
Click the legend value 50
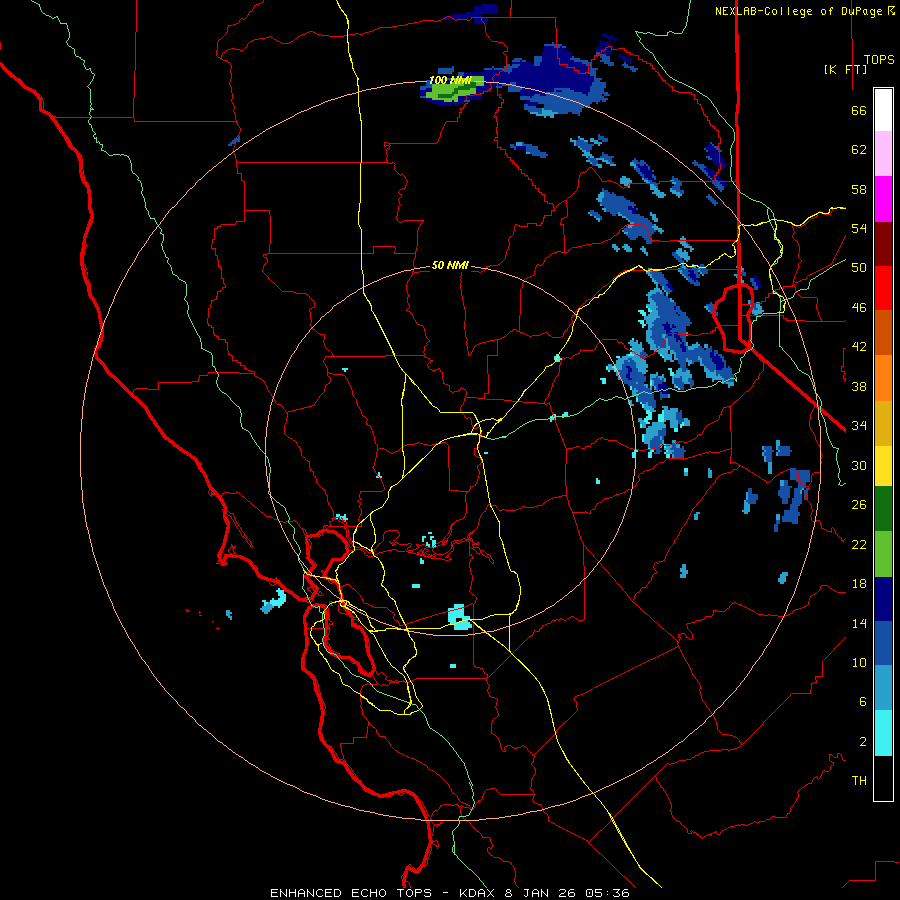tap(859, 268)
